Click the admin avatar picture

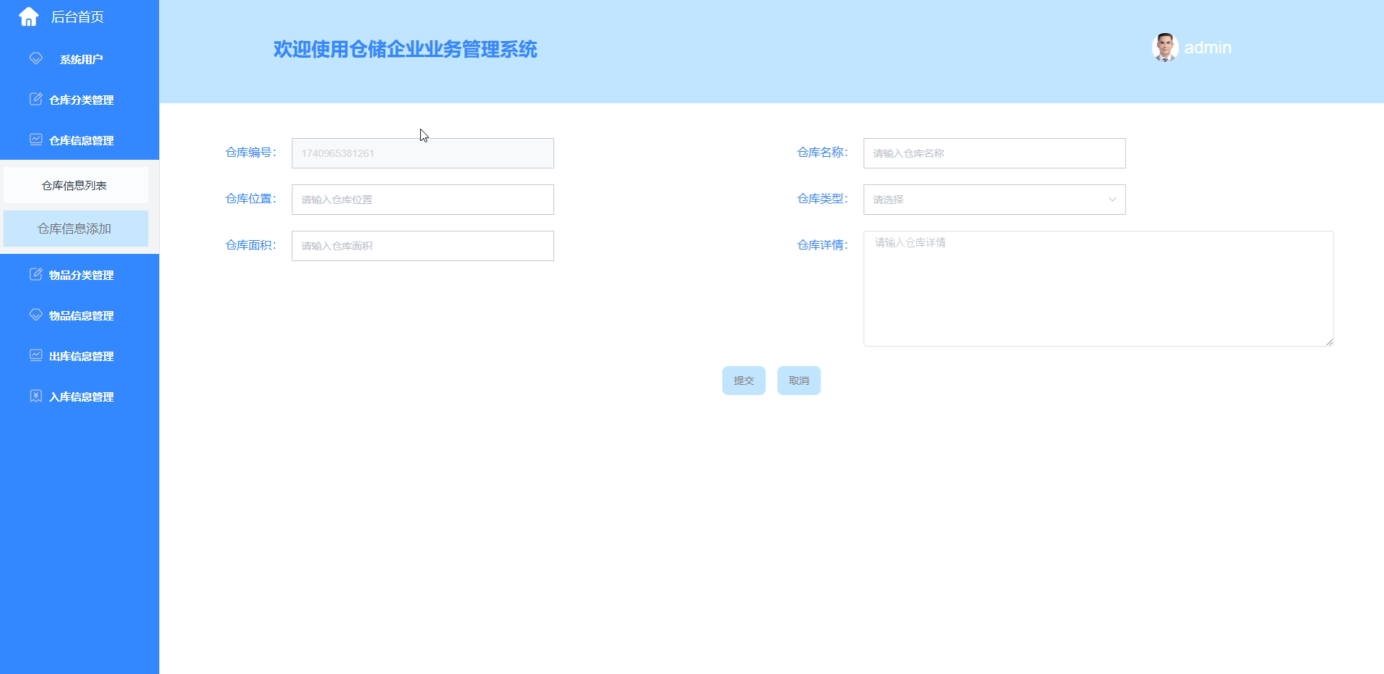pos(1165,47)
